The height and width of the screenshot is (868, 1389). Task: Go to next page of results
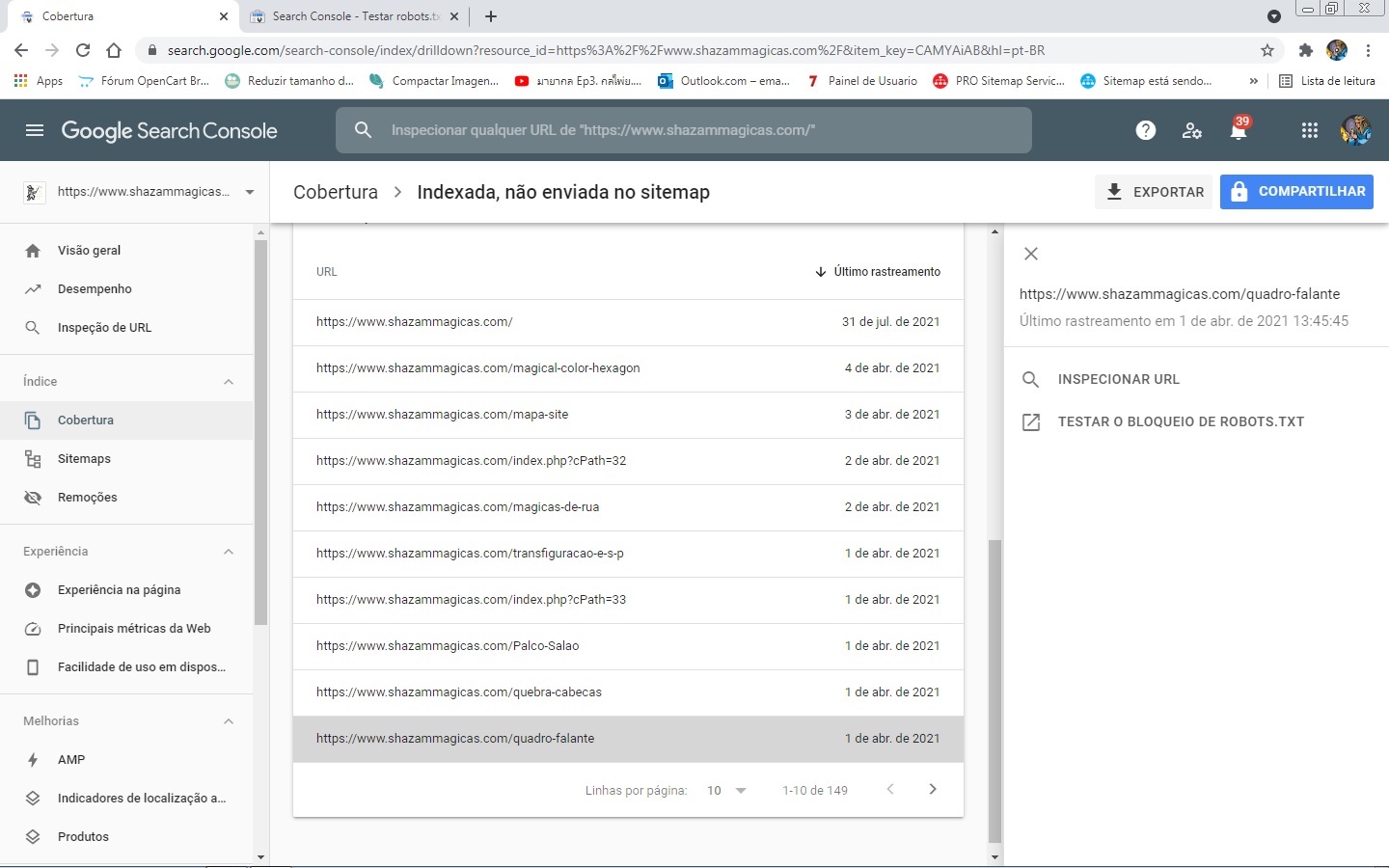coord(933,789)
